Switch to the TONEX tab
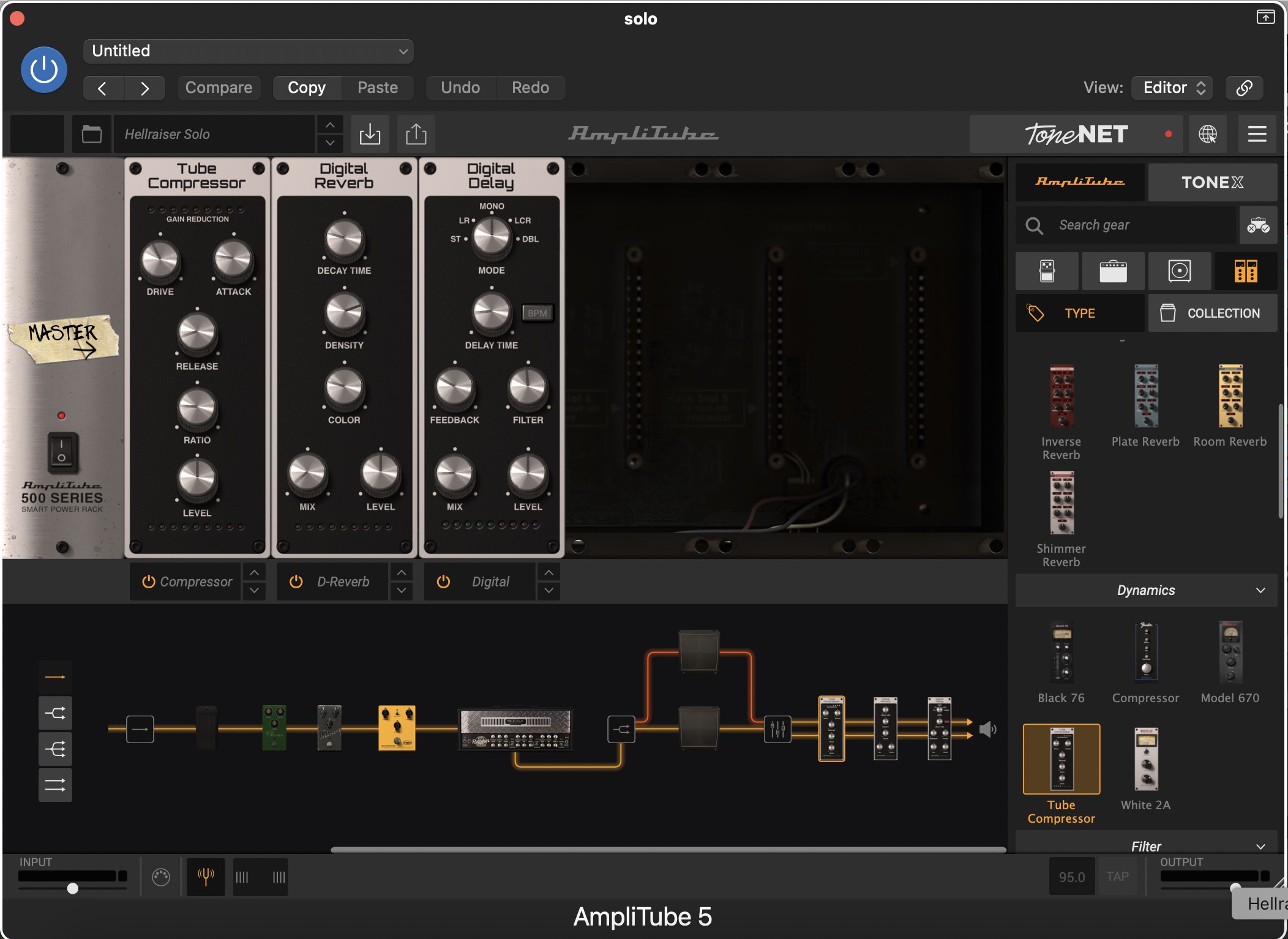The height and width of the screenshot is (939, 1288). pyautogui.click(x=1212, y=182)
